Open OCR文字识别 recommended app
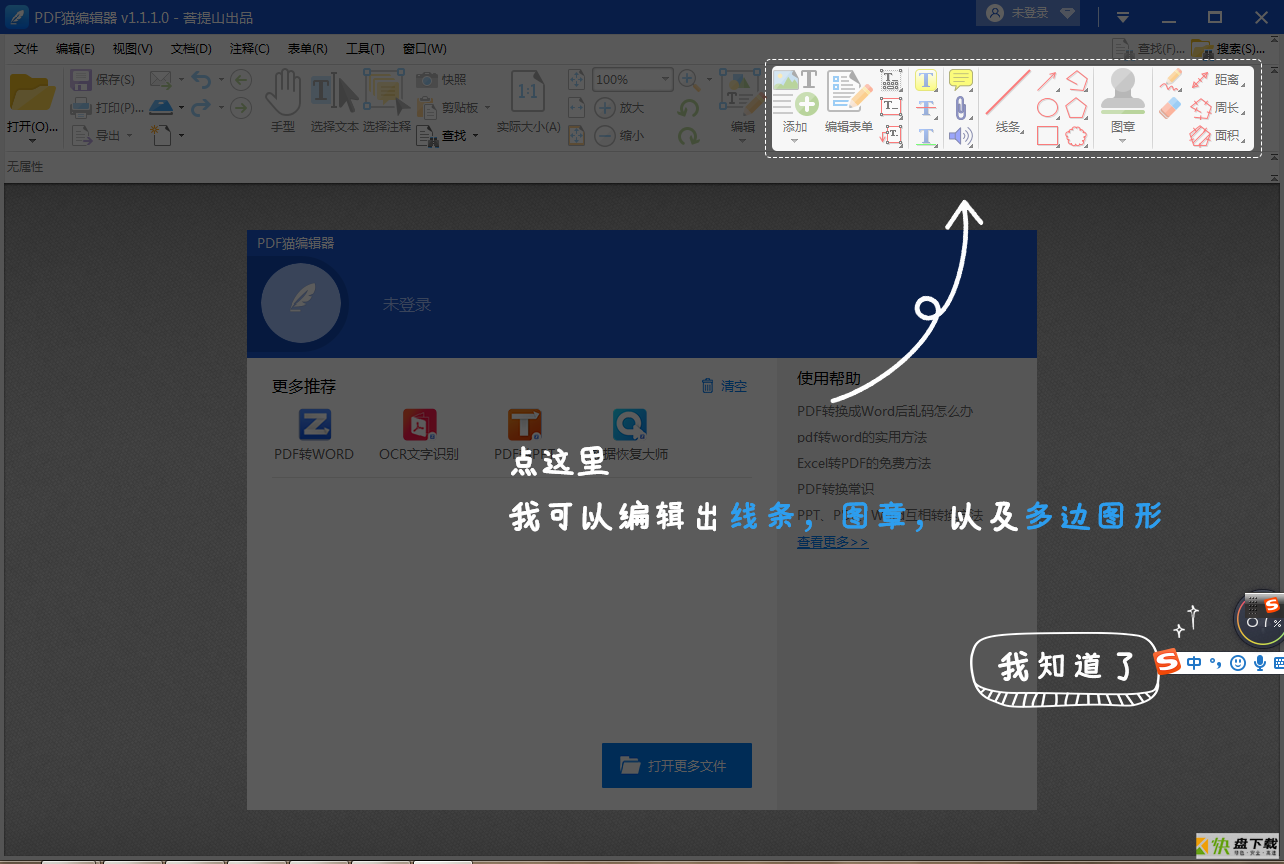Image resolution: width=1284 pixels, height=864 pixels. 419,435
